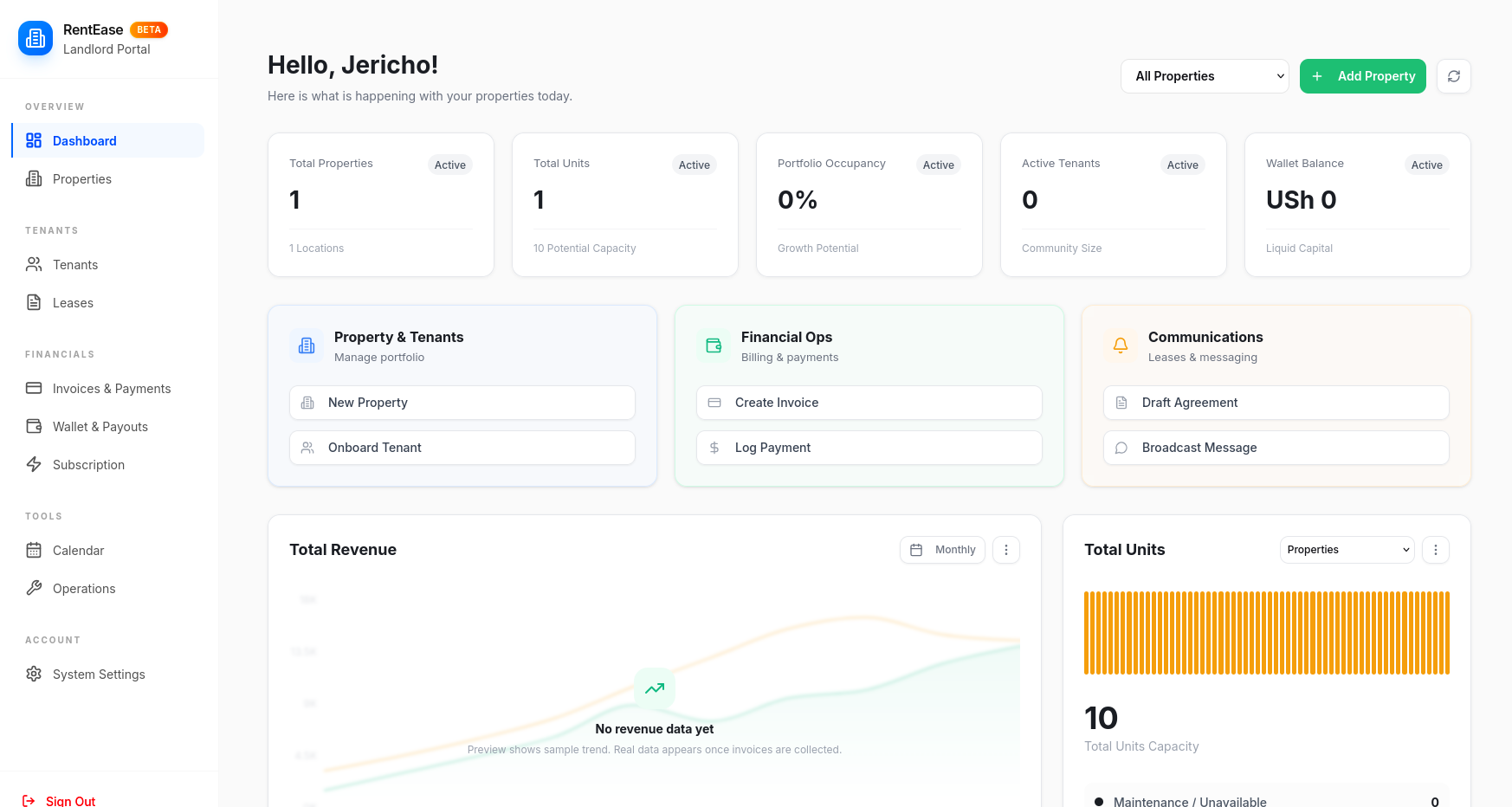
Task: Click the people icon beside Onboard Tenant
Action: (307, 448)
